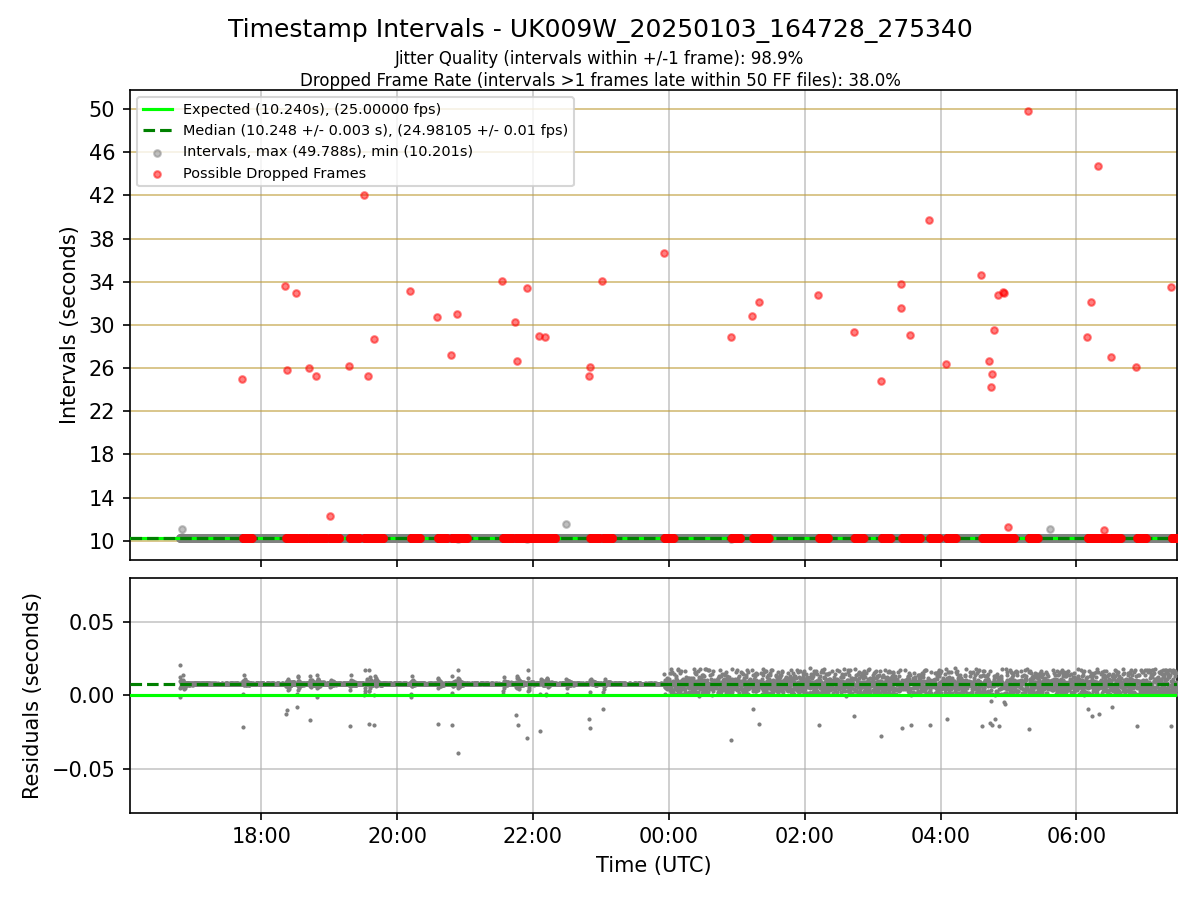This screenshot has height=900, width=1200.
Task: Click x-axis tick label '00:00'
Action: 669,835
